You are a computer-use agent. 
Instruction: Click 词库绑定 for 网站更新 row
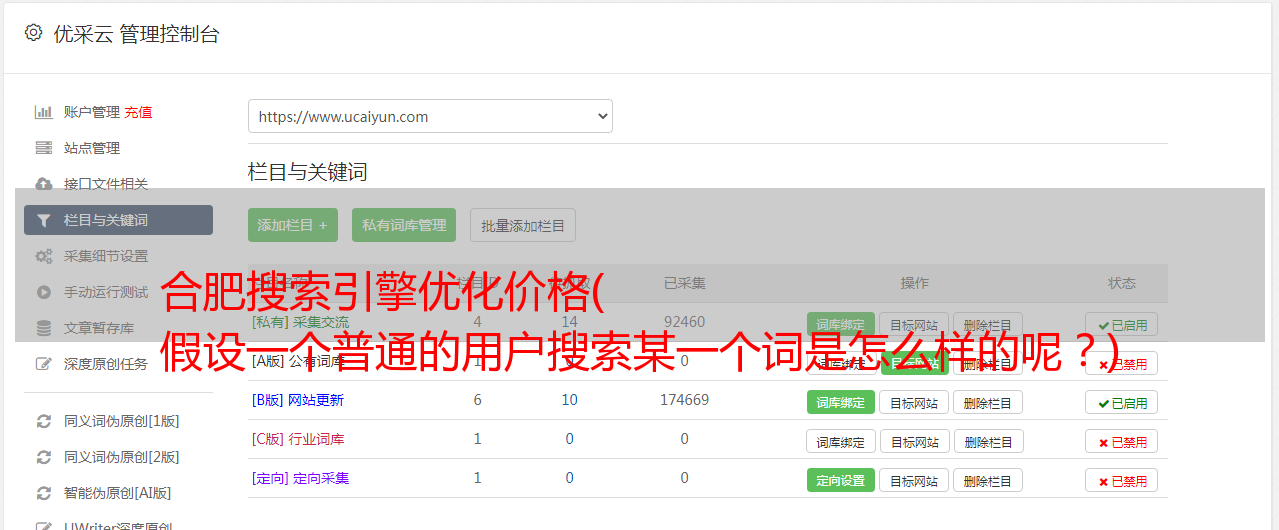tap(840, 402)
